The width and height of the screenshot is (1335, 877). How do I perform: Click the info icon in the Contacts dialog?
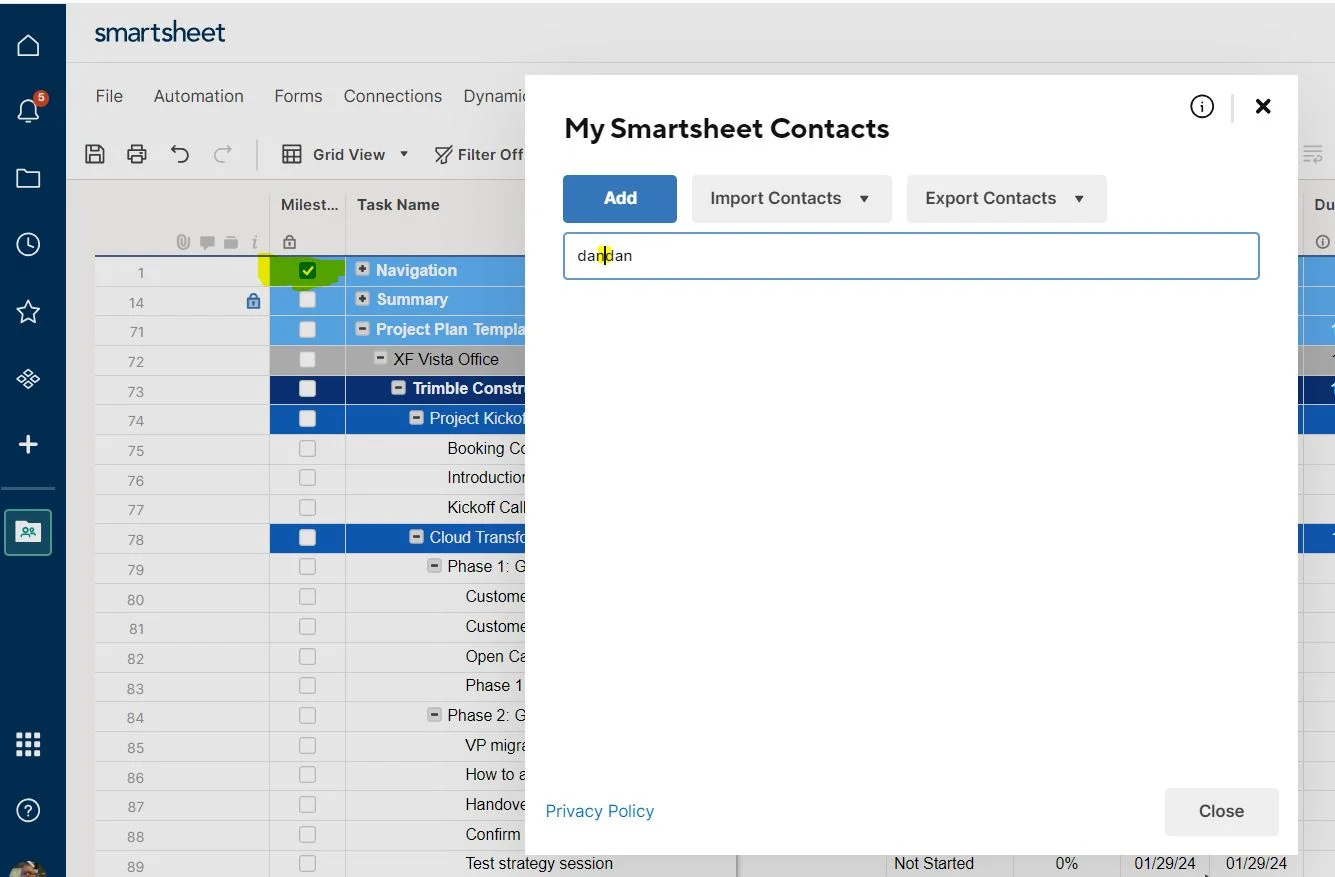tap(1202, 106)
